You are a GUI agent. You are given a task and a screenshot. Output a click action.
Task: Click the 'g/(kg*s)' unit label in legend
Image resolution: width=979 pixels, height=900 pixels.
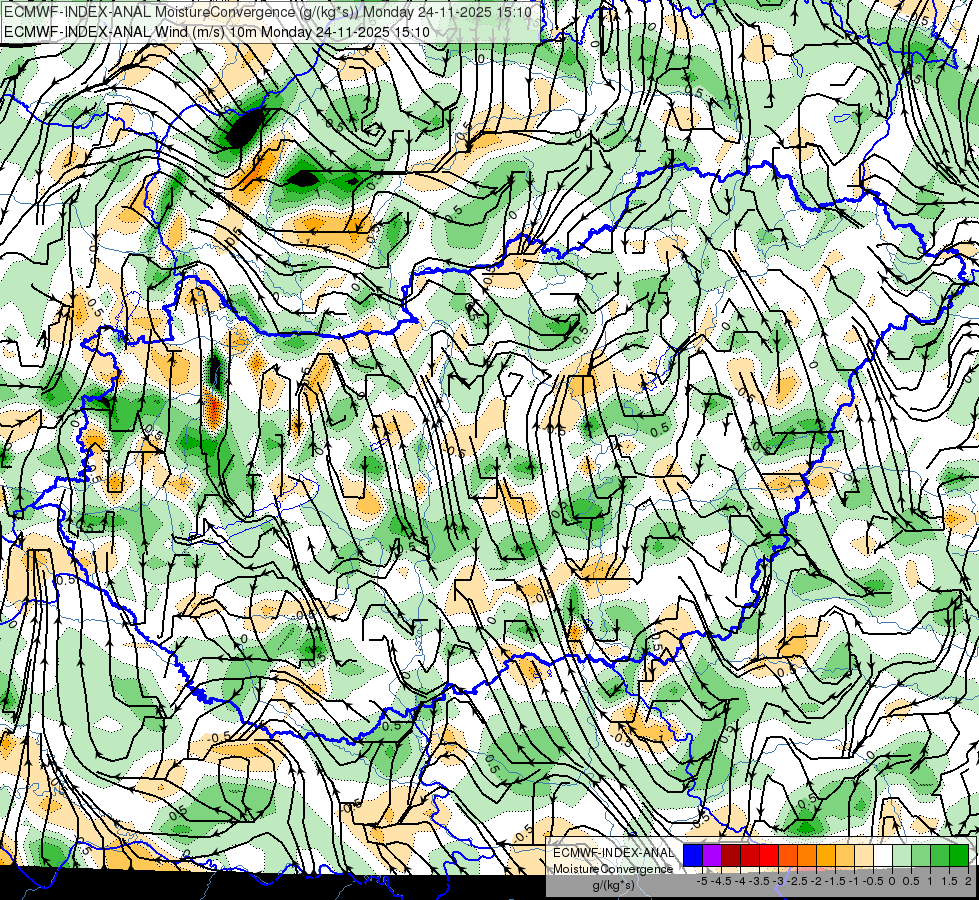coord(613,885)
